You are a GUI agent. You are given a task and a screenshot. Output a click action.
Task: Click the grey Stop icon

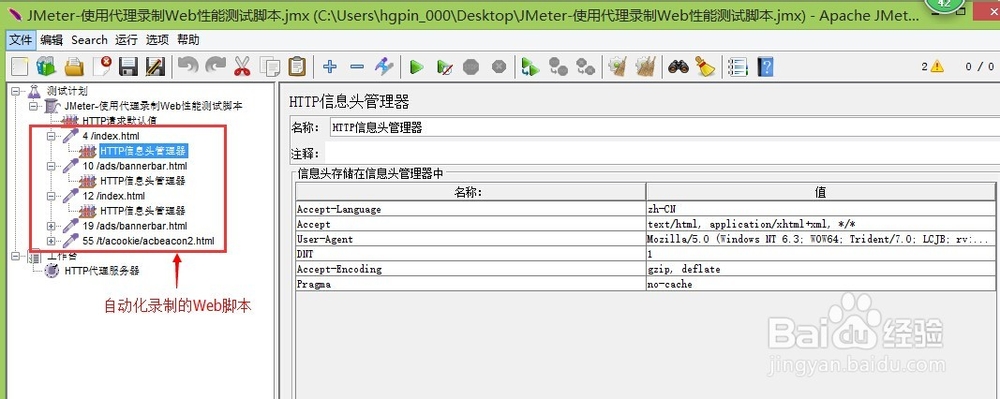(471, 66)
